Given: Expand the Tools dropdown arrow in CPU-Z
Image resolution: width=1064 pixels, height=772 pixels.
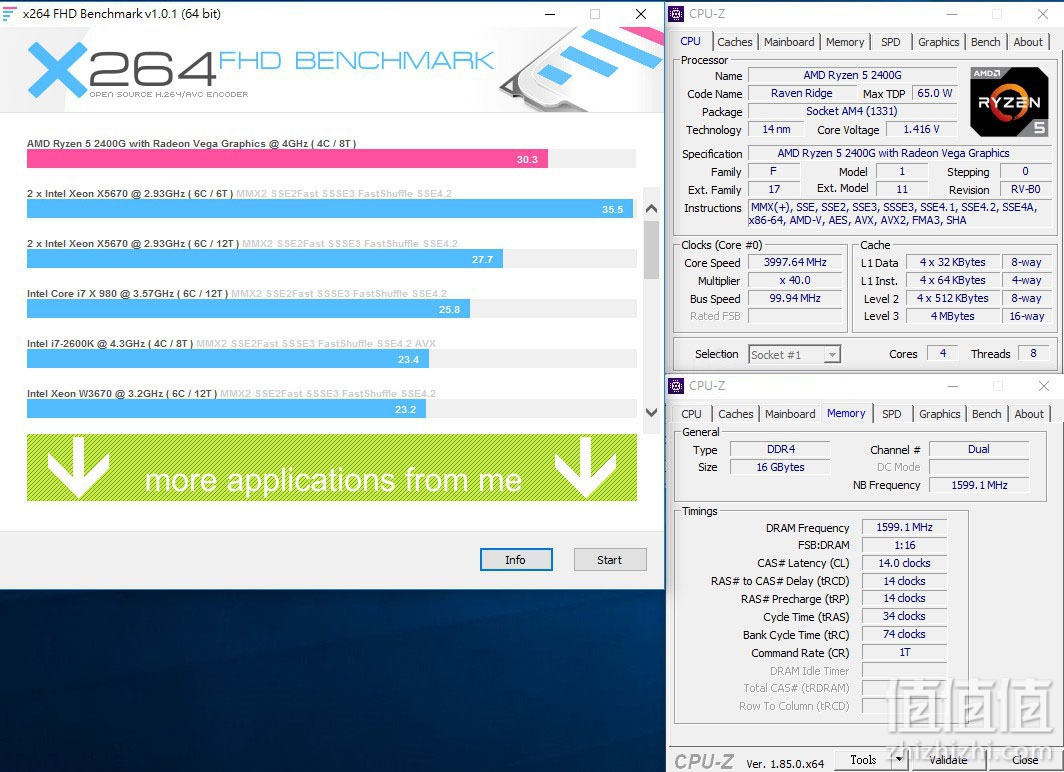Looking at the screenshot, I should [x=899, y=760].
